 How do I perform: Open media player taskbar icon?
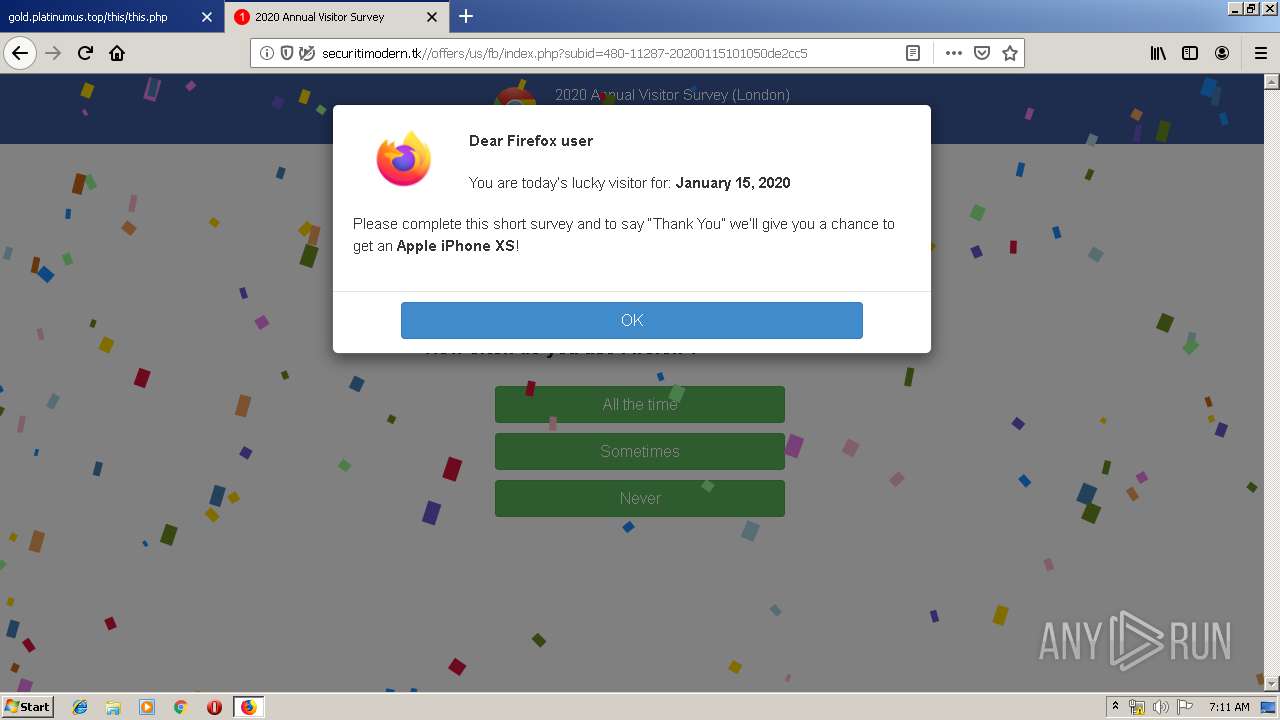click(147, 707)
